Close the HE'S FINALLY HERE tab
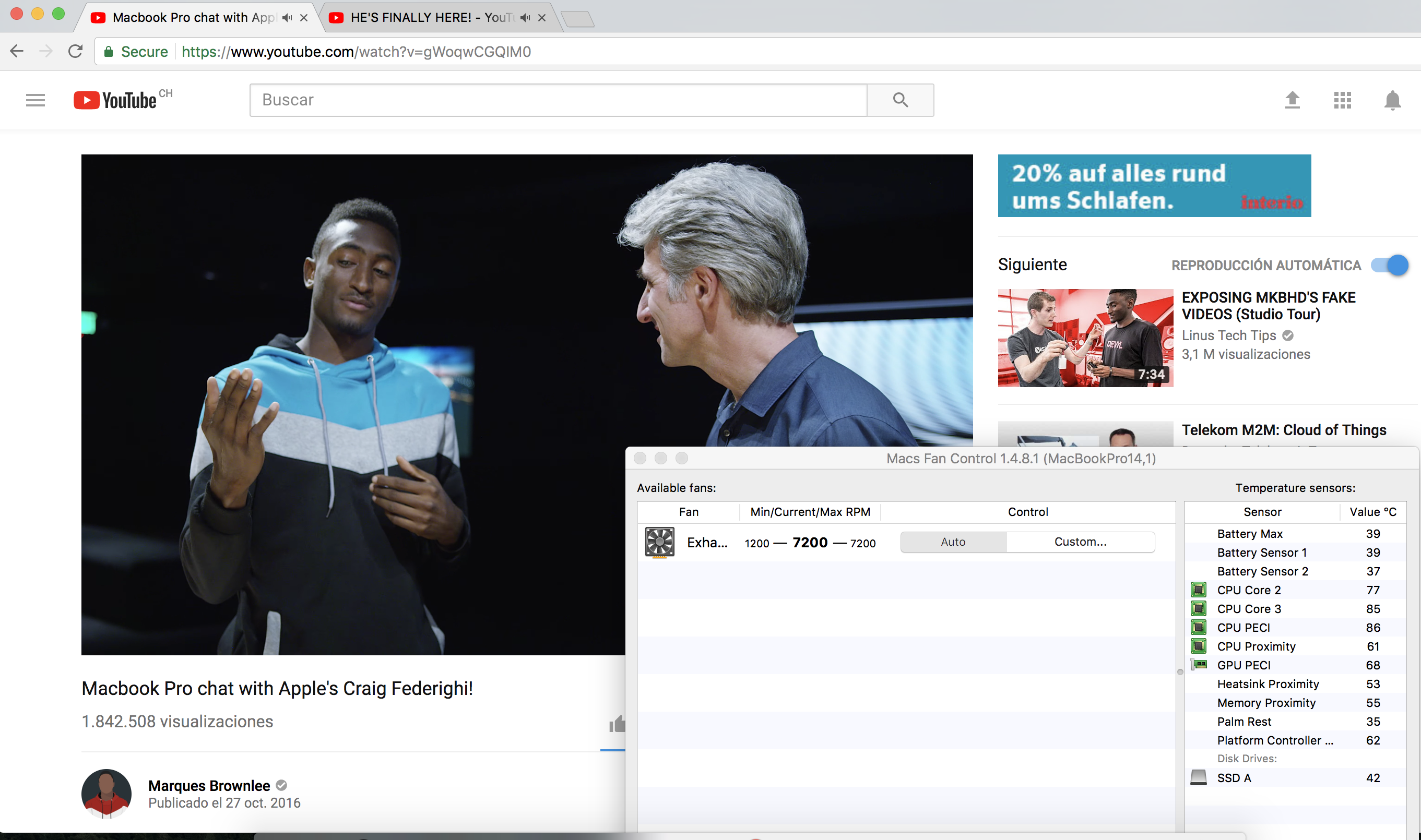The image size is (1421, 840). pyautogui.click(x=542, y=18)
